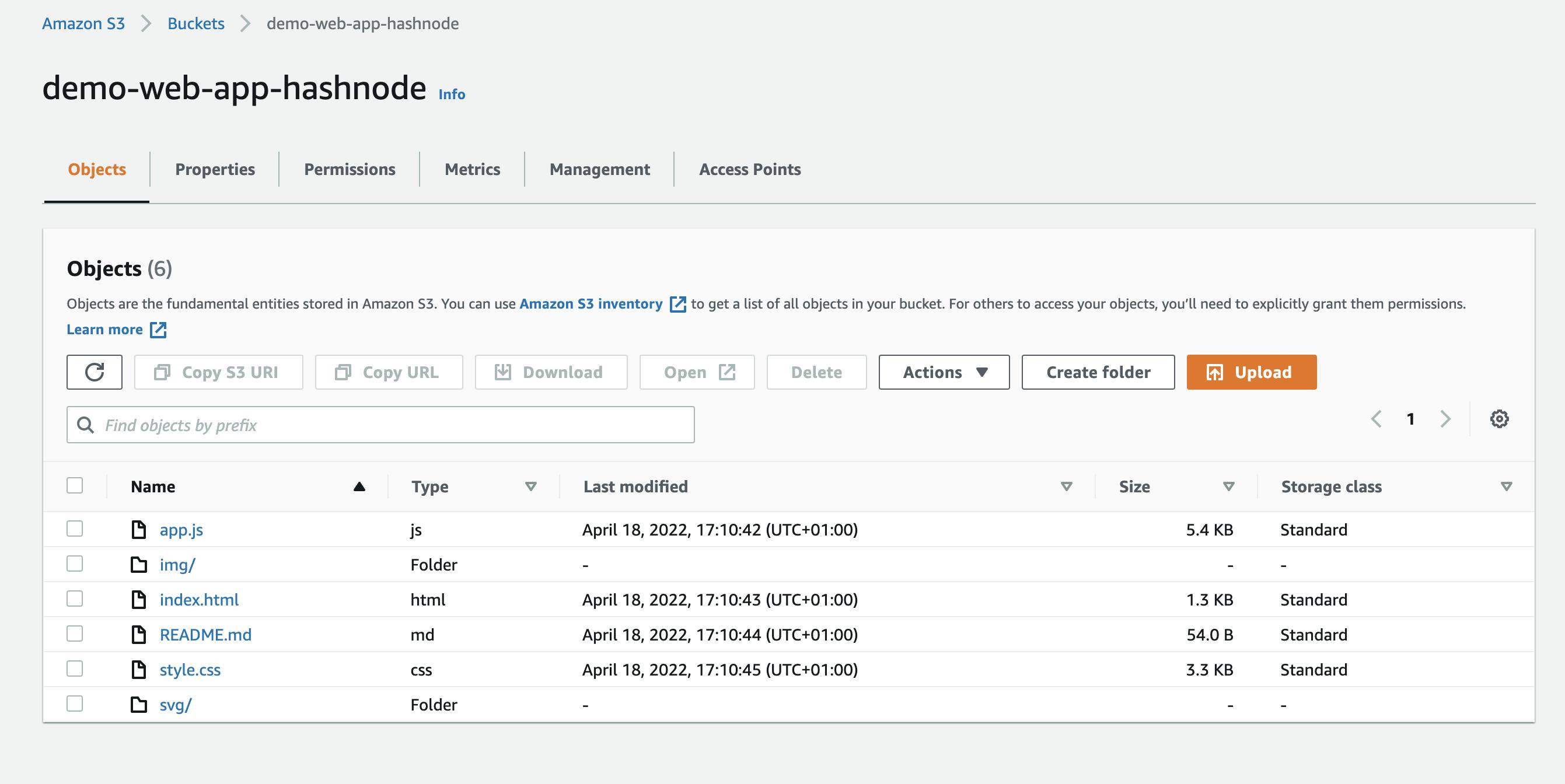Go to the previous page arrow
Viewport: 1565px width, 784px height.
pyautogui.click(x=1377, y=419)
